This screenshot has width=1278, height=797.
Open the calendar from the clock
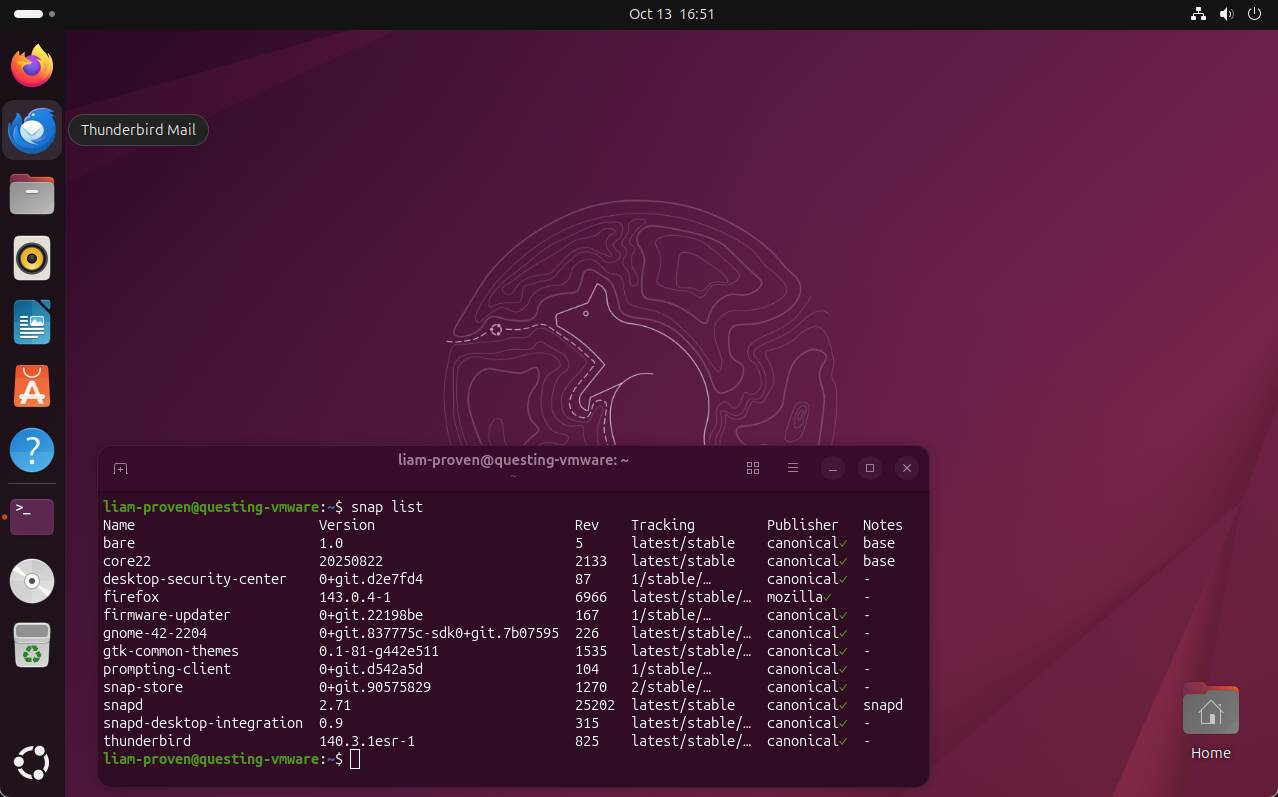click(671, 14)
